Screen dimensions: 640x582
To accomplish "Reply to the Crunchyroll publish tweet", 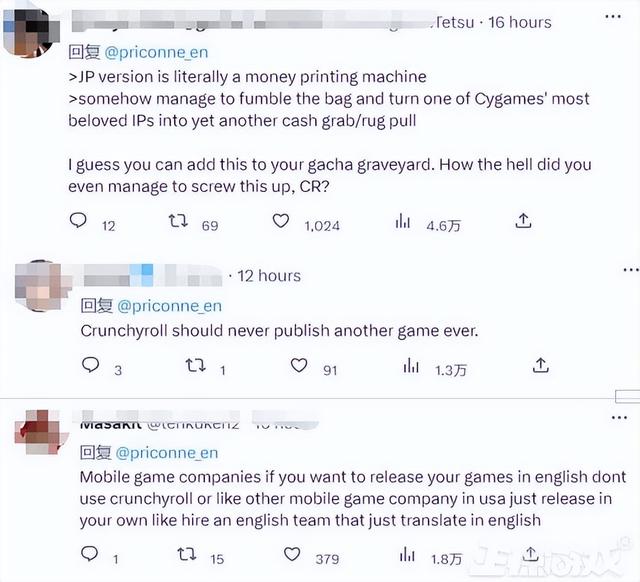I will coord(90,364).
